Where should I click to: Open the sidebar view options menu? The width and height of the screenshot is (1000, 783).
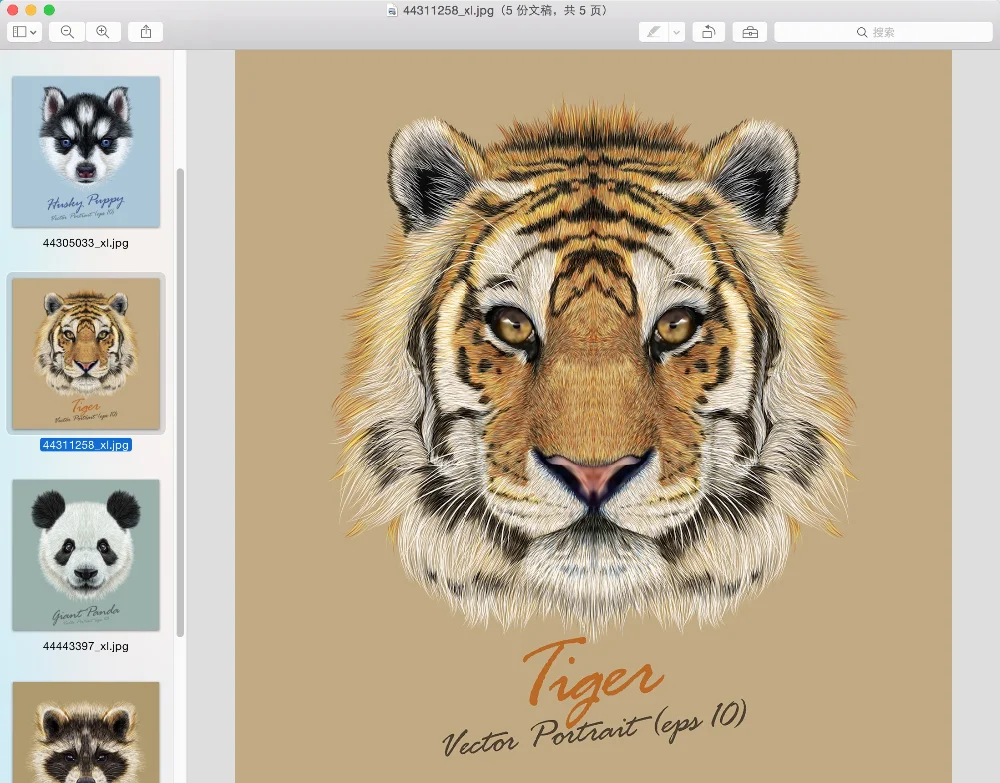click(24, 32)
